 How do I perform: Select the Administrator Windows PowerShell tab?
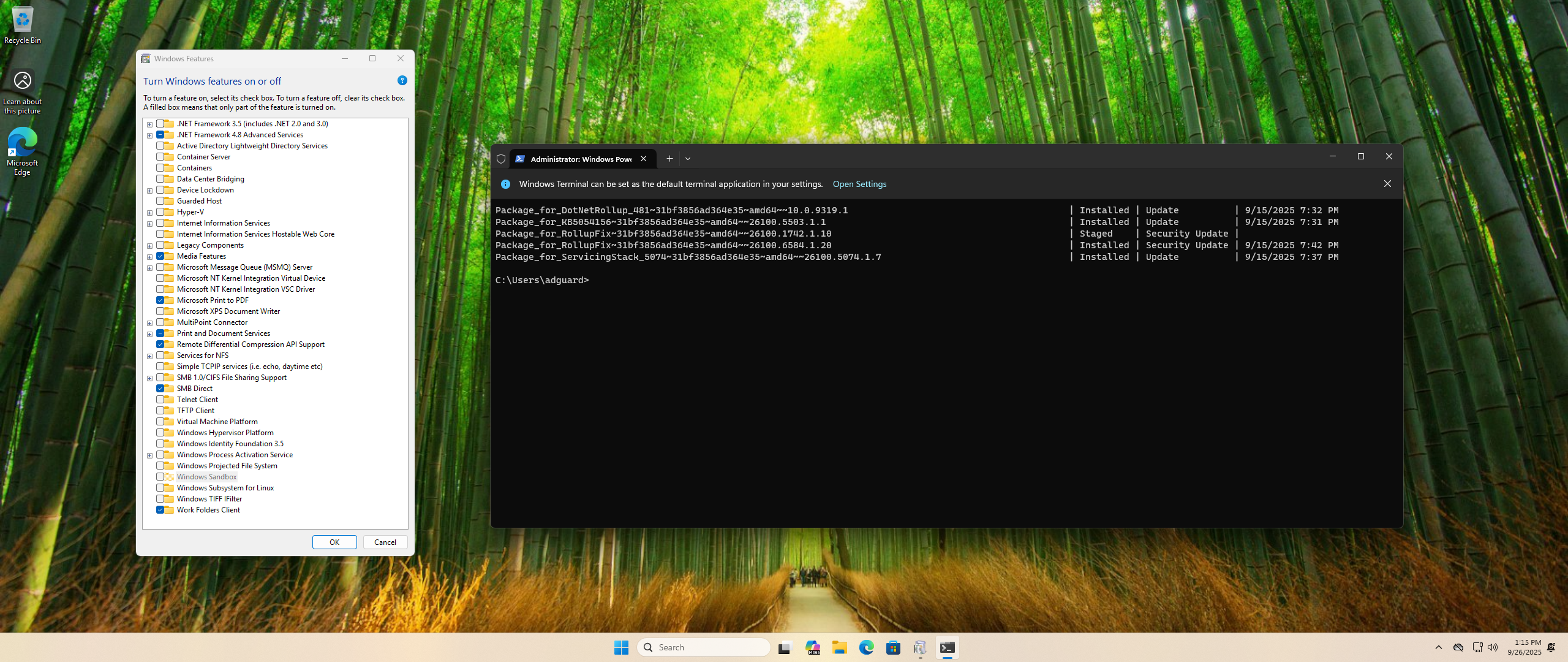[x=579, y=159]
